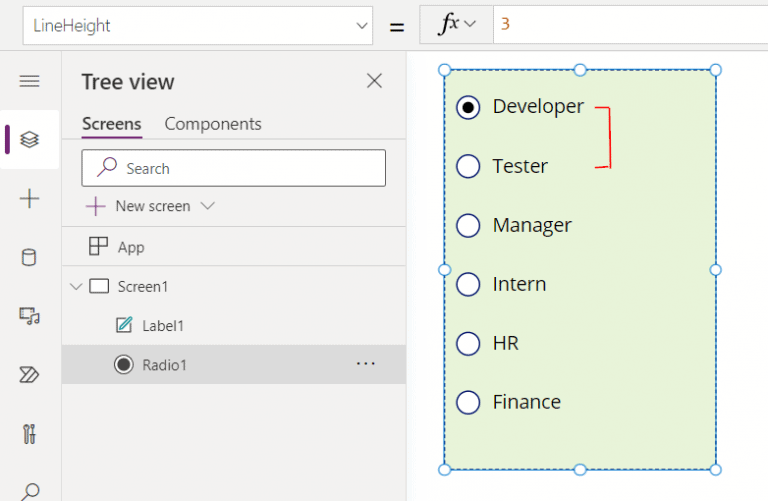The width and height of the screenshot is (768, 501).
Task: Open the hamburger menu icon
Action: click(x=29, y=81)
